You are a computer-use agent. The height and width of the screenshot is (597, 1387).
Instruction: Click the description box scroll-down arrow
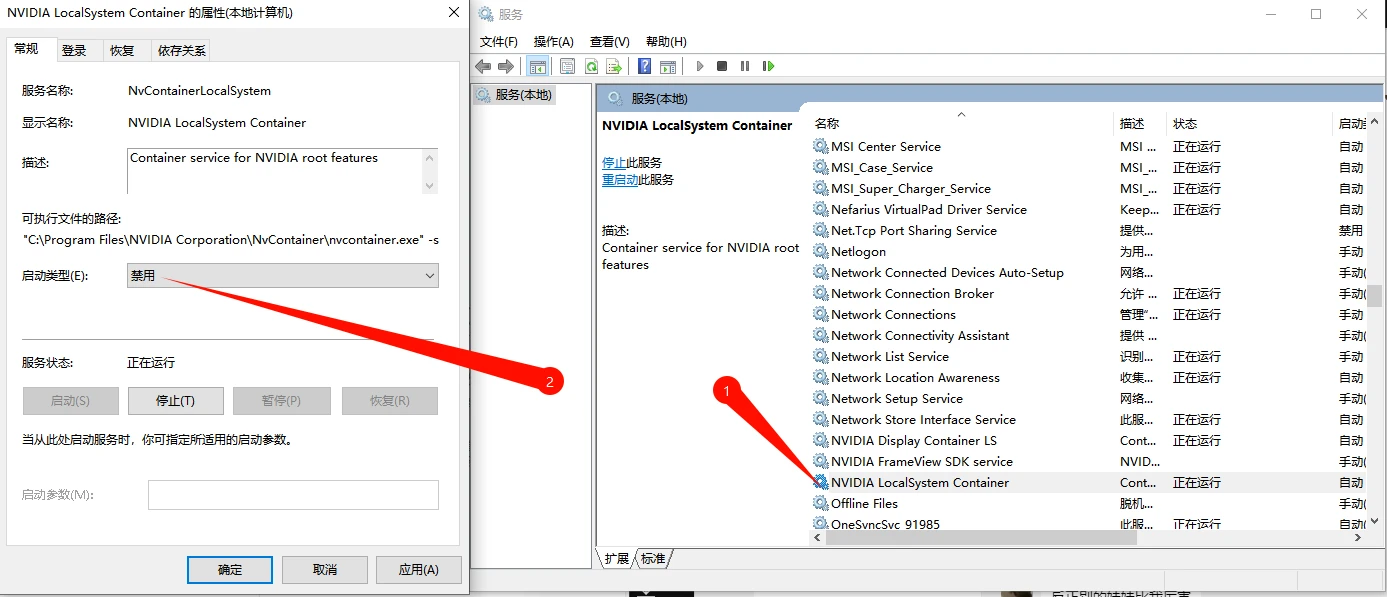[430, 186]
